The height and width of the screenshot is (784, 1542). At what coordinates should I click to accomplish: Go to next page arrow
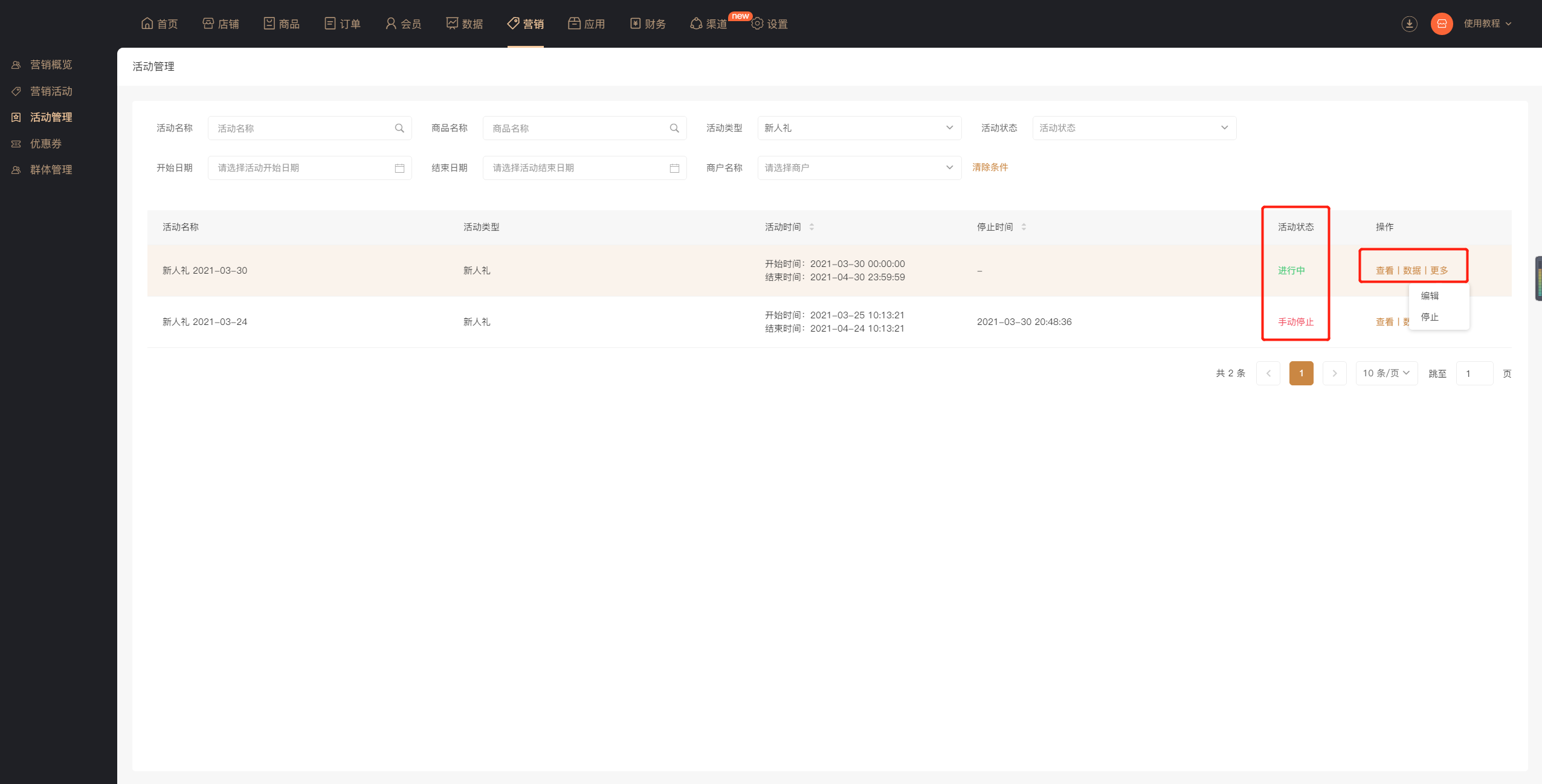1335,373
